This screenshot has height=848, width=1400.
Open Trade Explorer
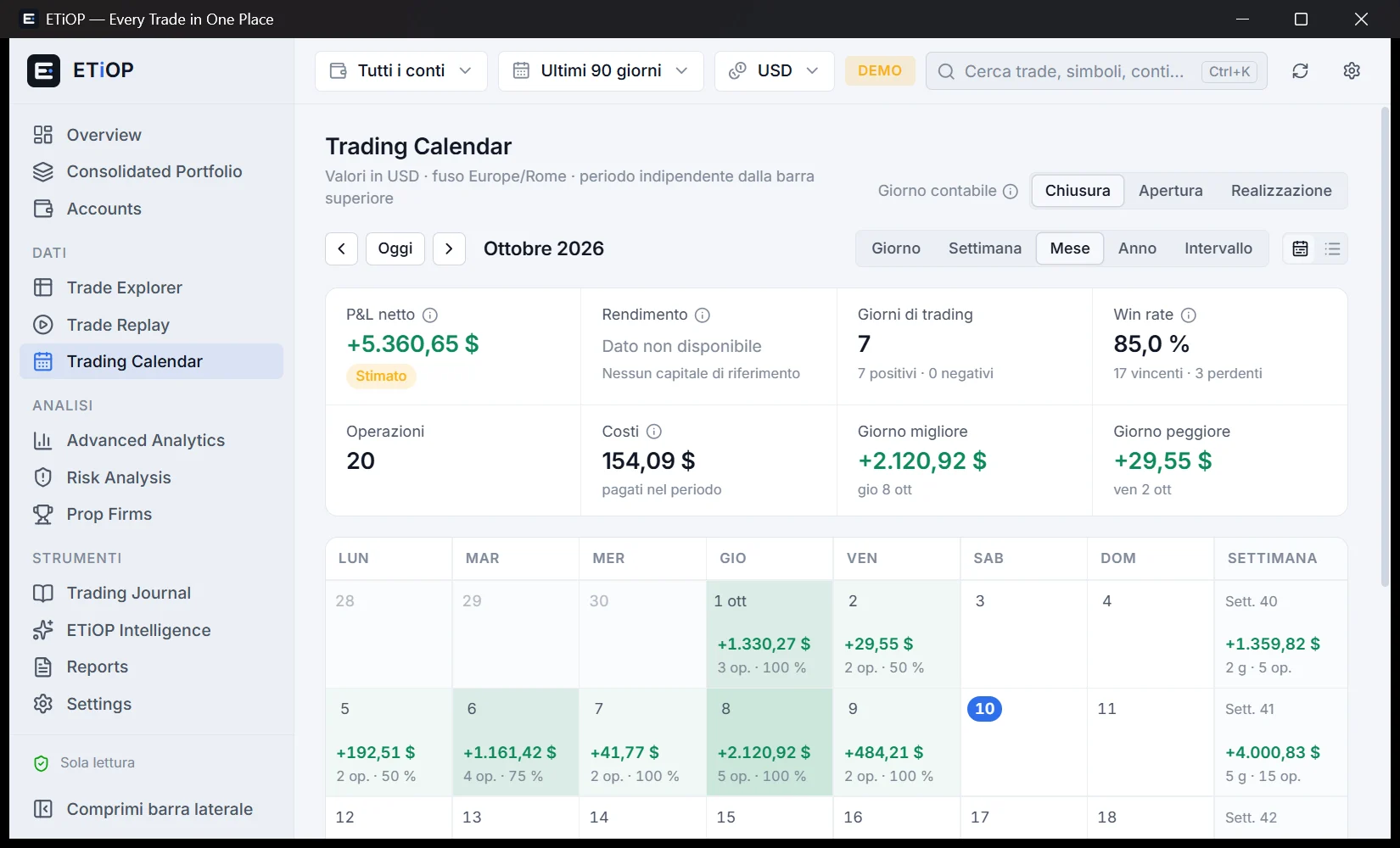coord(151,287)
